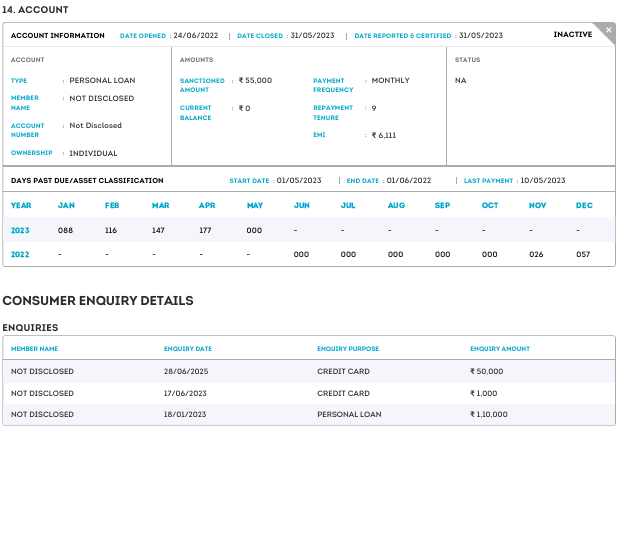Click the EMI label in Amounts
This screenshot has height=542, width=625.
[x=319, y=134]
